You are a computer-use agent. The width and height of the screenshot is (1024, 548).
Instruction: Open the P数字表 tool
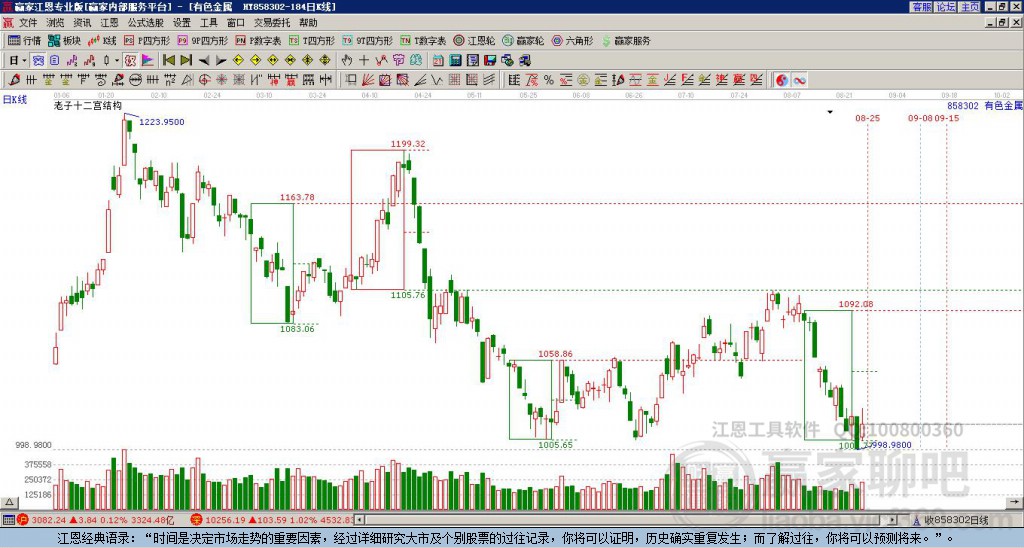click(258, 40)
